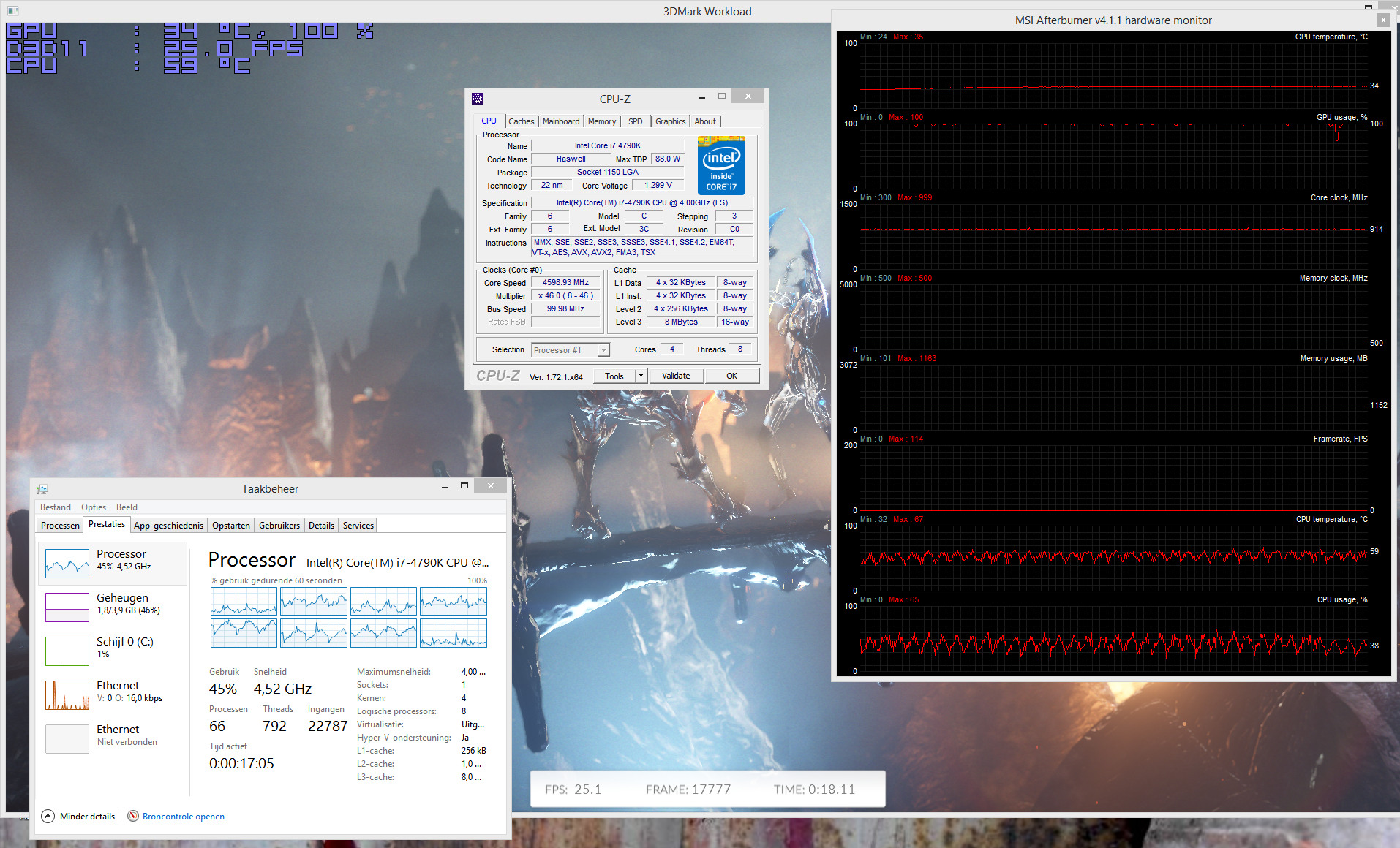The height and width of the screenshot is (848, 1400).
Task: Click the Max TDP value 88.0 W
Action: 667,159
